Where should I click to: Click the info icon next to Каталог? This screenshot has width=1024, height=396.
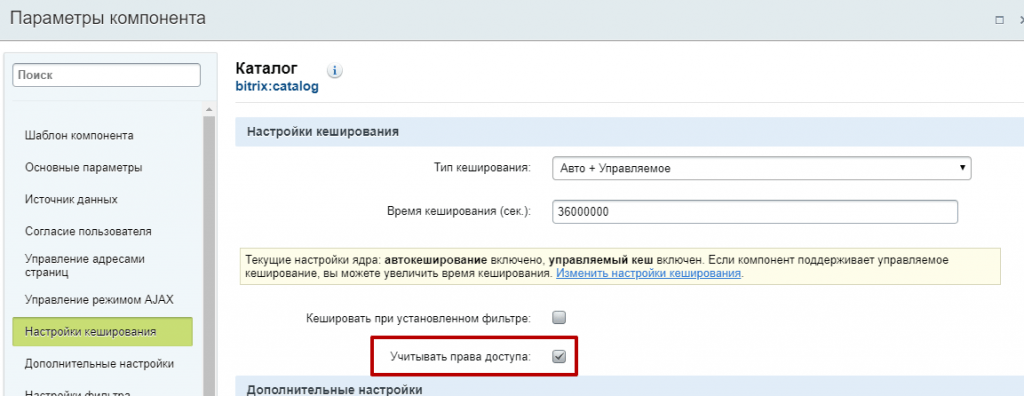point(334,71)
